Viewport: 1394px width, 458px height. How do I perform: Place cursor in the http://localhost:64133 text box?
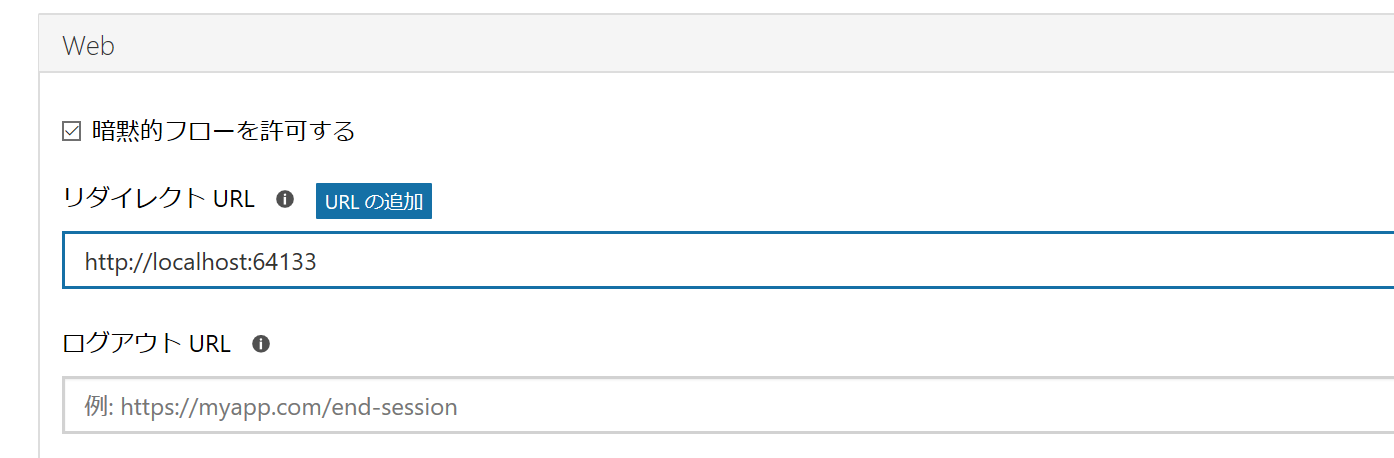(728, 261)
